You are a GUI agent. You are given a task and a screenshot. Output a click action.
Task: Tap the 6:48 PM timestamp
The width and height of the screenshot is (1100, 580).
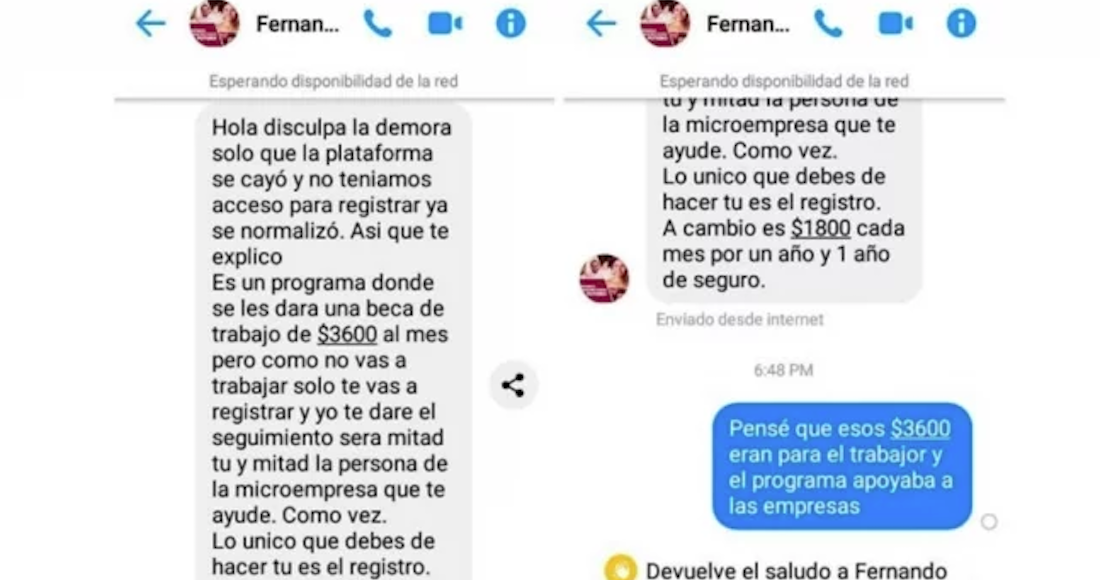click(x=784, y=370)
